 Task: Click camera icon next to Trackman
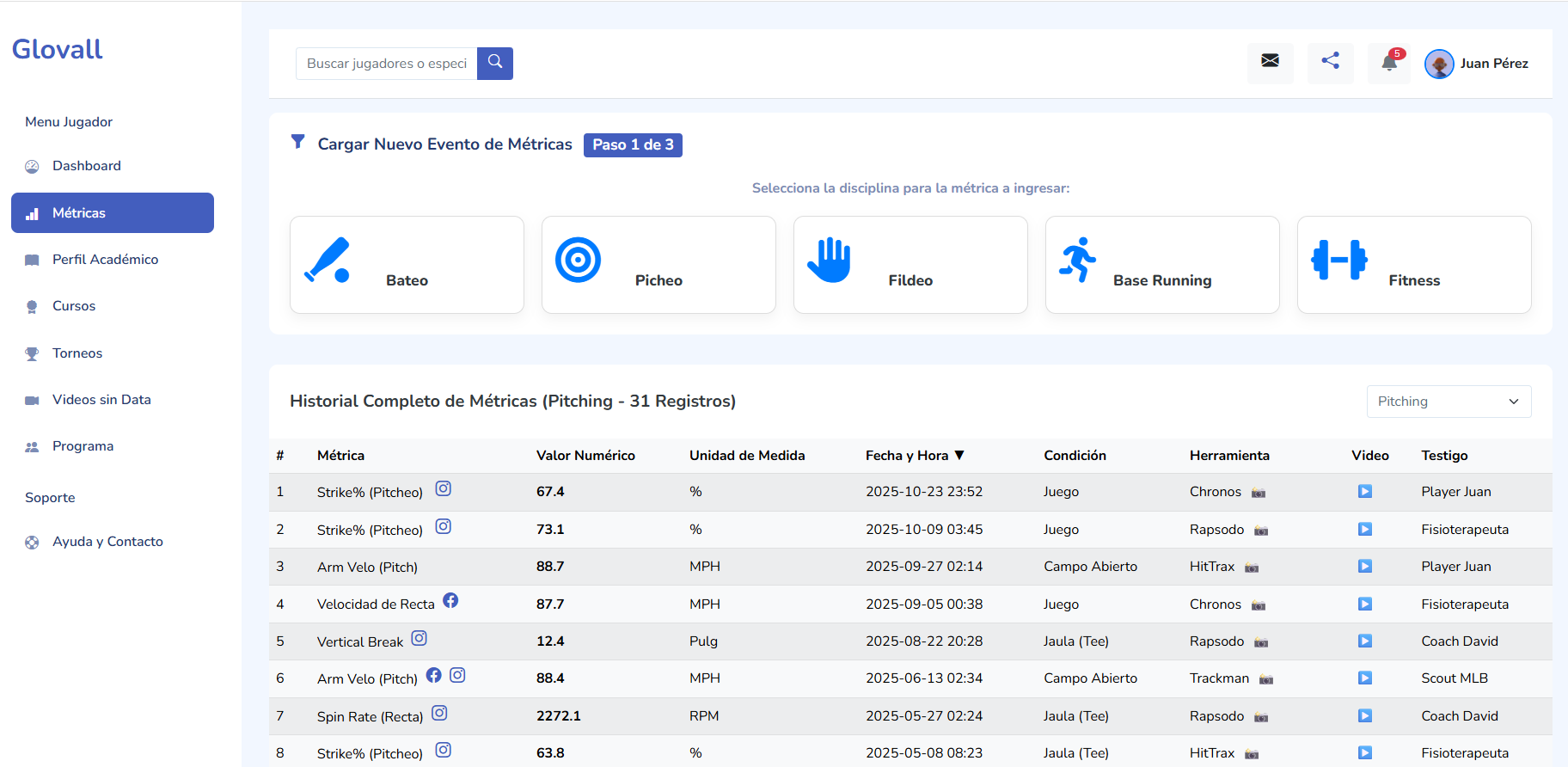click(x=1266, y=679)
